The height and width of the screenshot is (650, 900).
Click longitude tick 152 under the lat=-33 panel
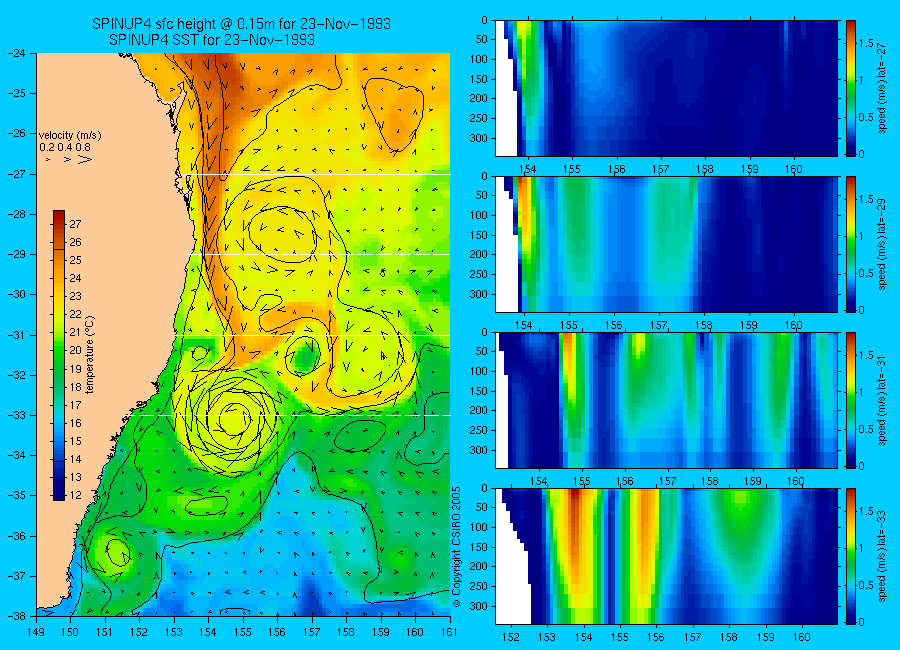pyautogui.click(x=510, y=637)
